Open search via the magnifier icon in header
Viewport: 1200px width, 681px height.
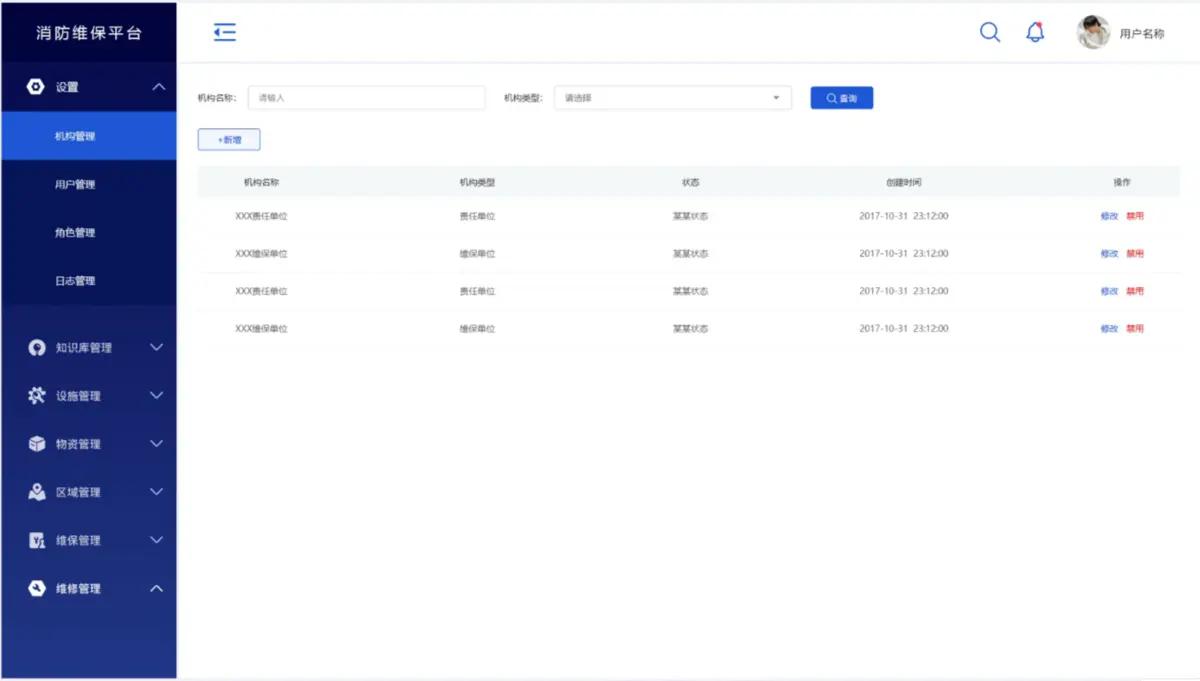tap(990, 32)
